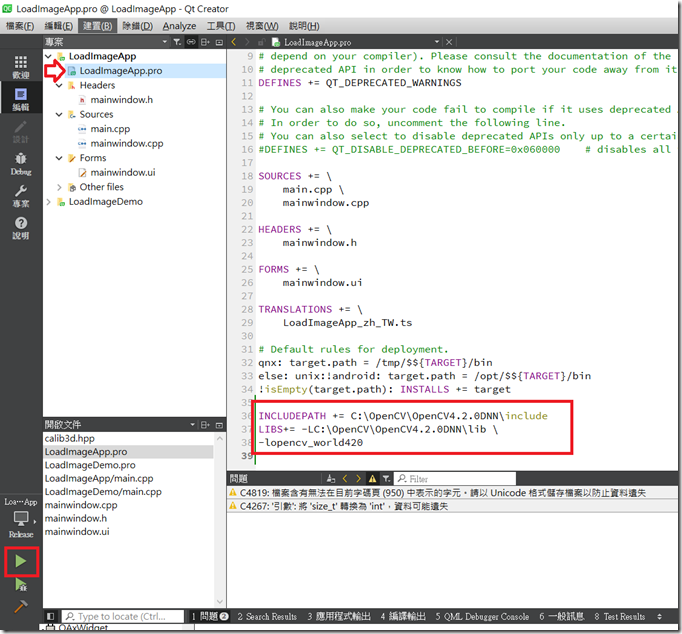Open the 開啟文件 pane dropdown

(192, 424)
